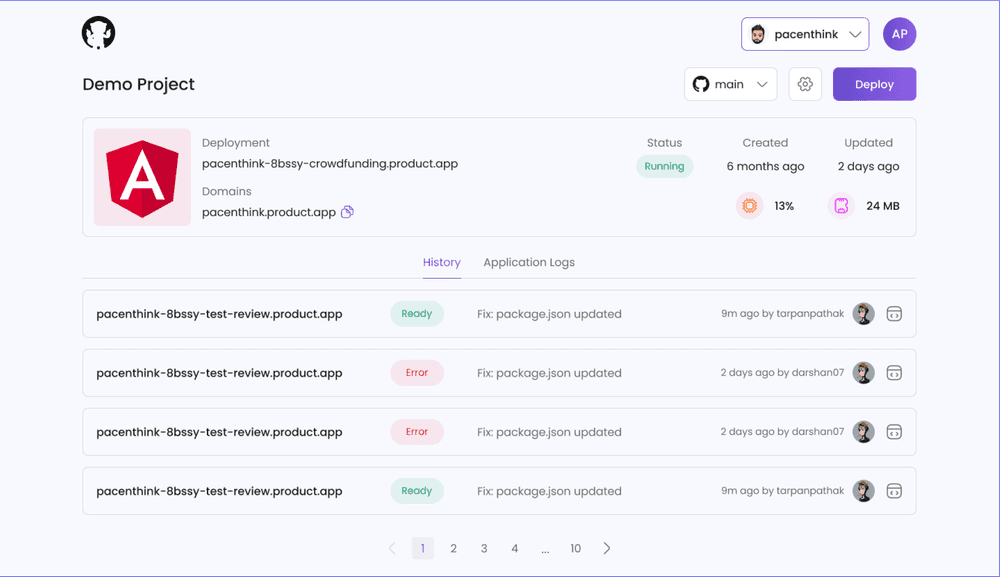Click the CPU usage icon
The width and height of the screenshot is (1000, 577).
(x=749, y=206)
